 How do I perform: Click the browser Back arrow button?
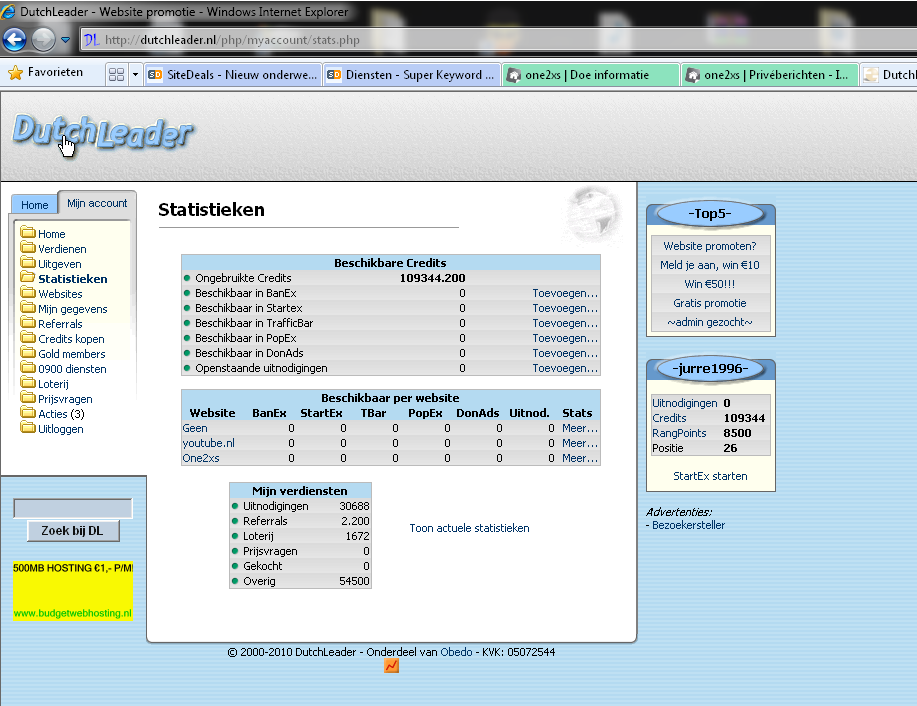coord(14,40)
